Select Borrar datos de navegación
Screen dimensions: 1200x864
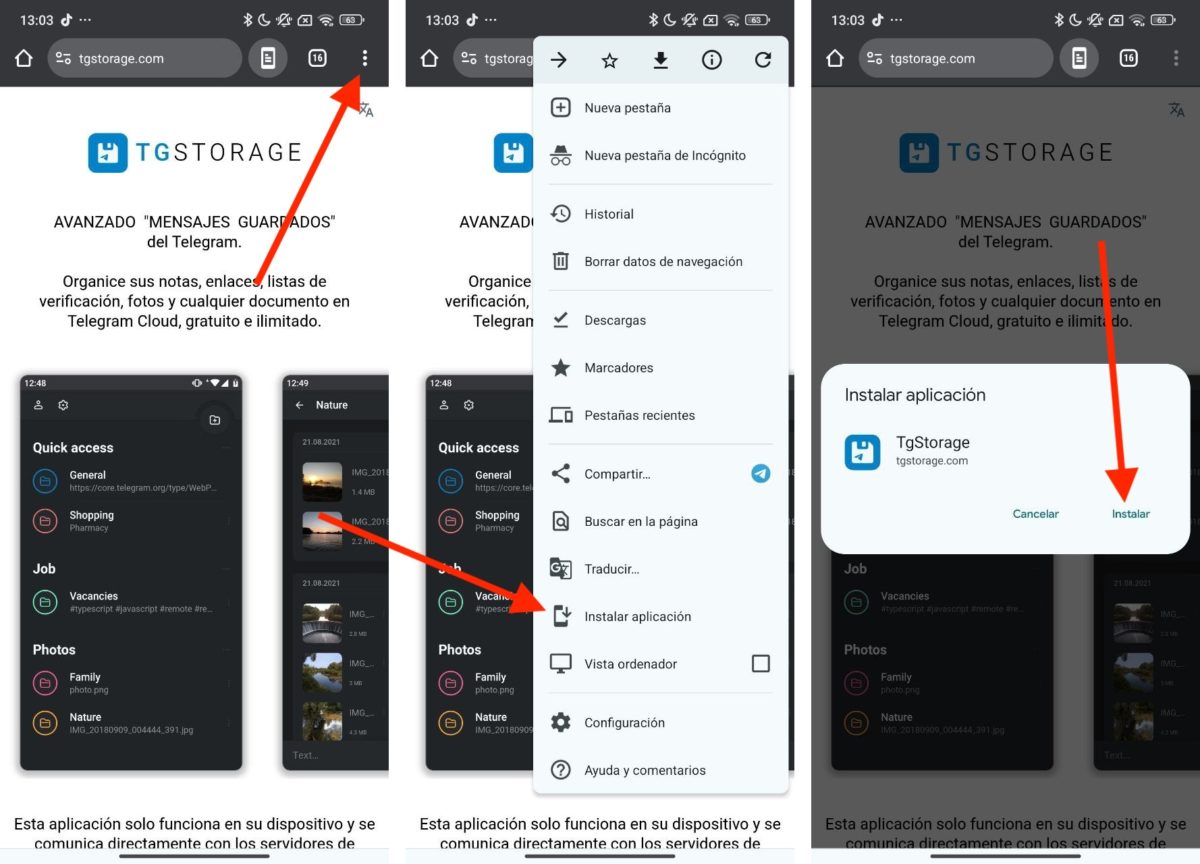click(661, 261)
